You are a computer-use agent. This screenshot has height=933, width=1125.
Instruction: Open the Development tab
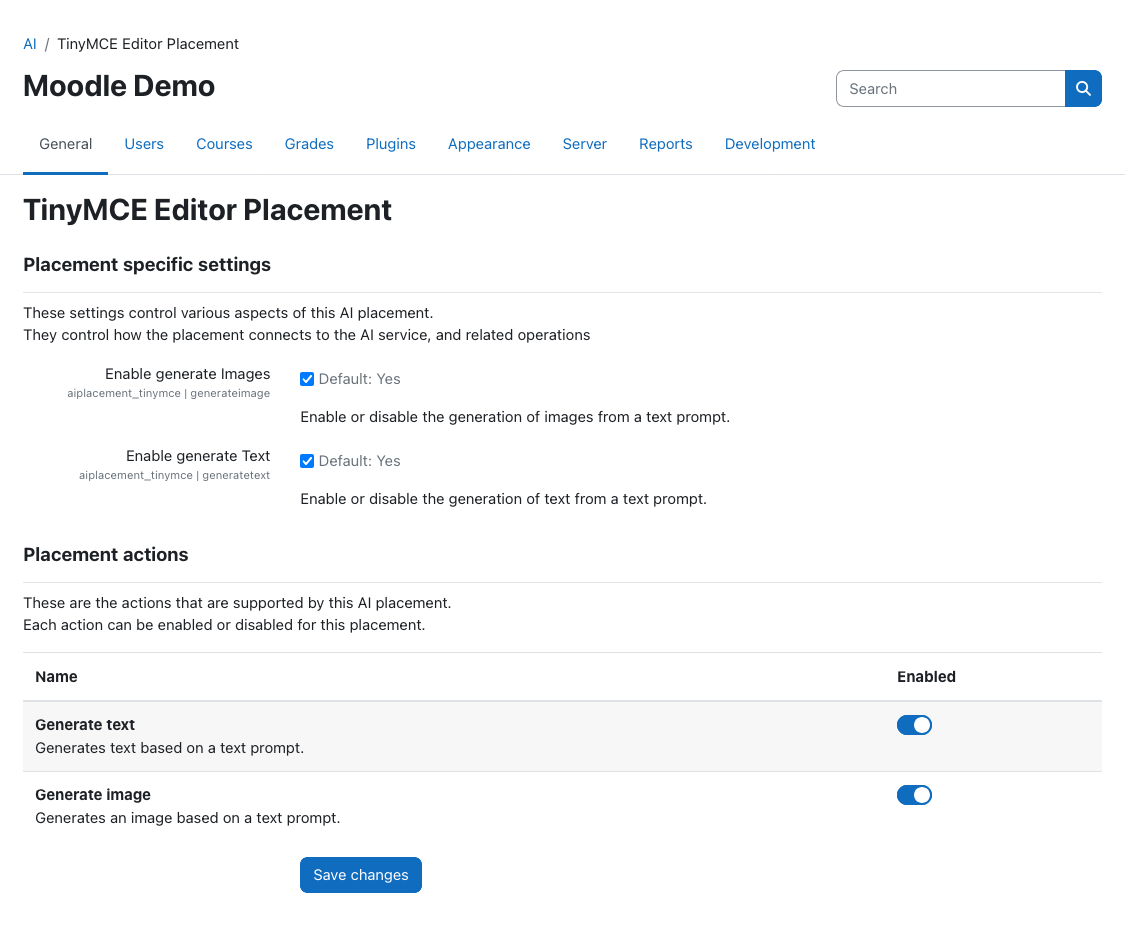(770, 144)
